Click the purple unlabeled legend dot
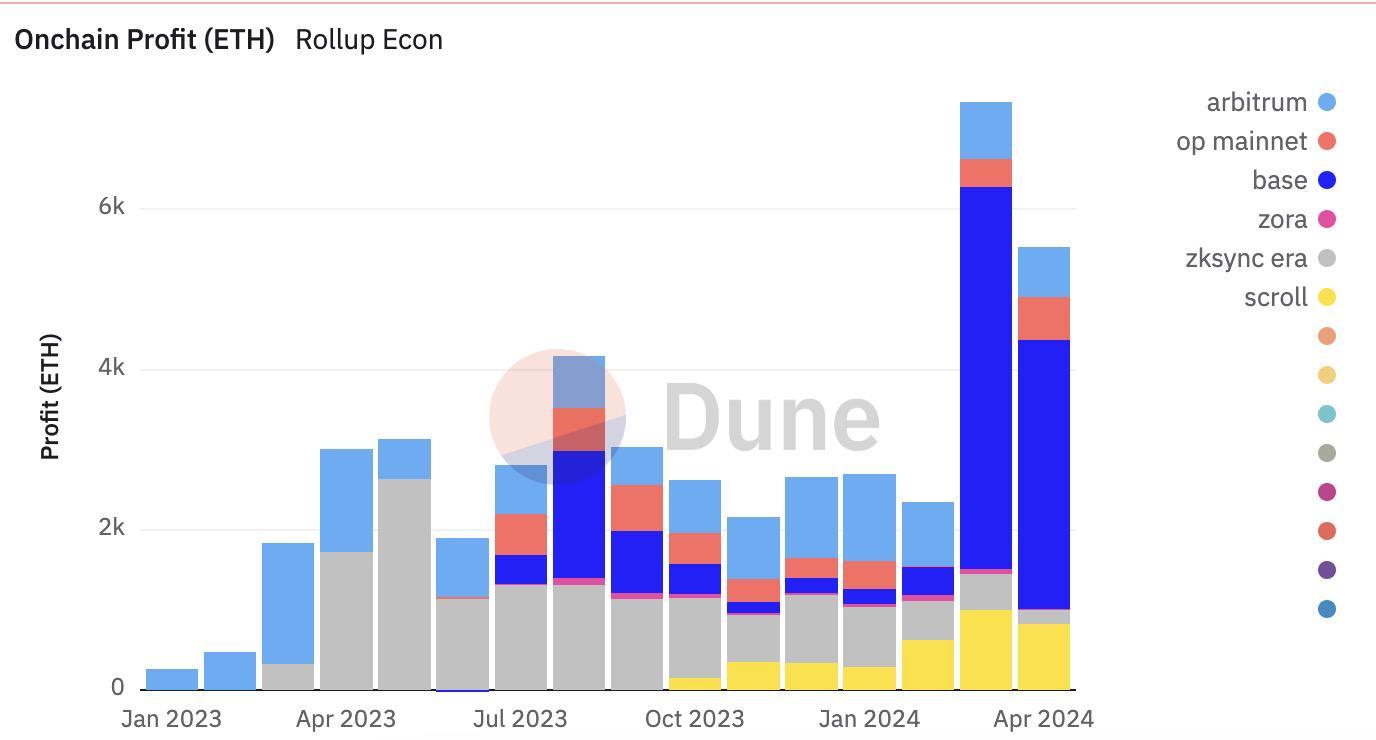1376x740 pixels. [x=1325, y=568]
